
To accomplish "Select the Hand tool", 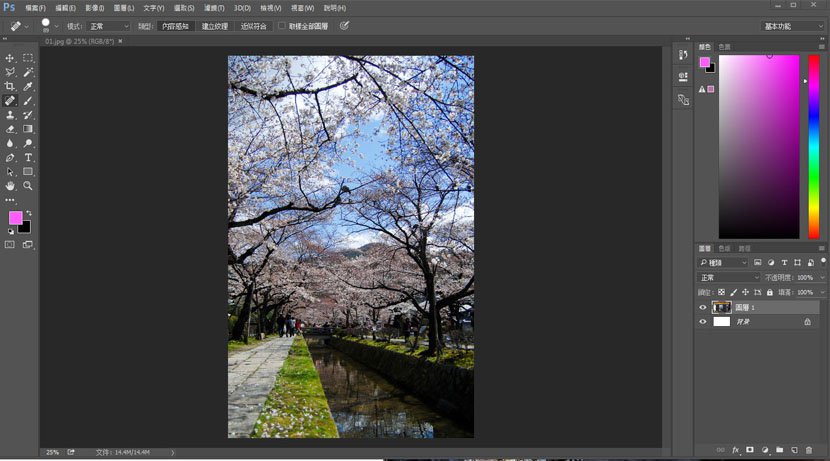I will pos(10,186).
